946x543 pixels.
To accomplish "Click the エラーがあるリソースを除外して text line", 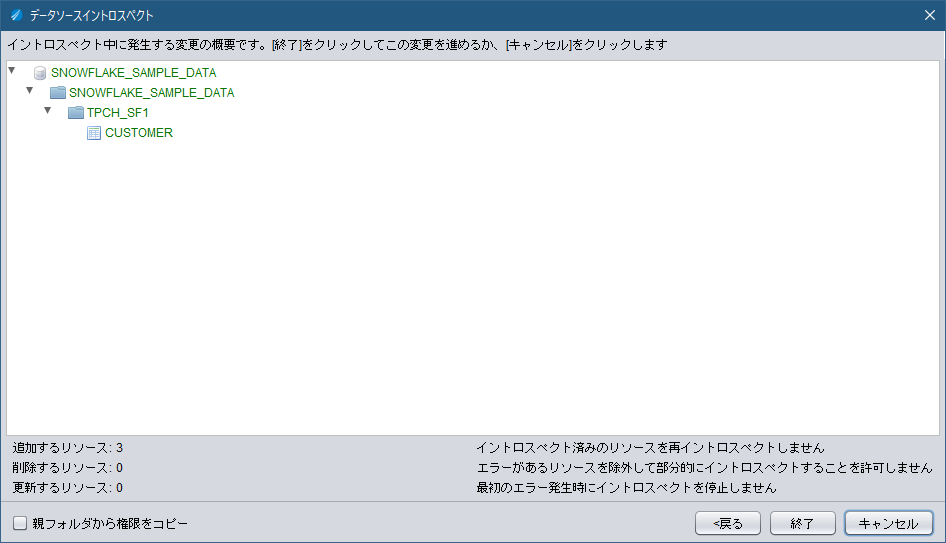I will [704, 468].
